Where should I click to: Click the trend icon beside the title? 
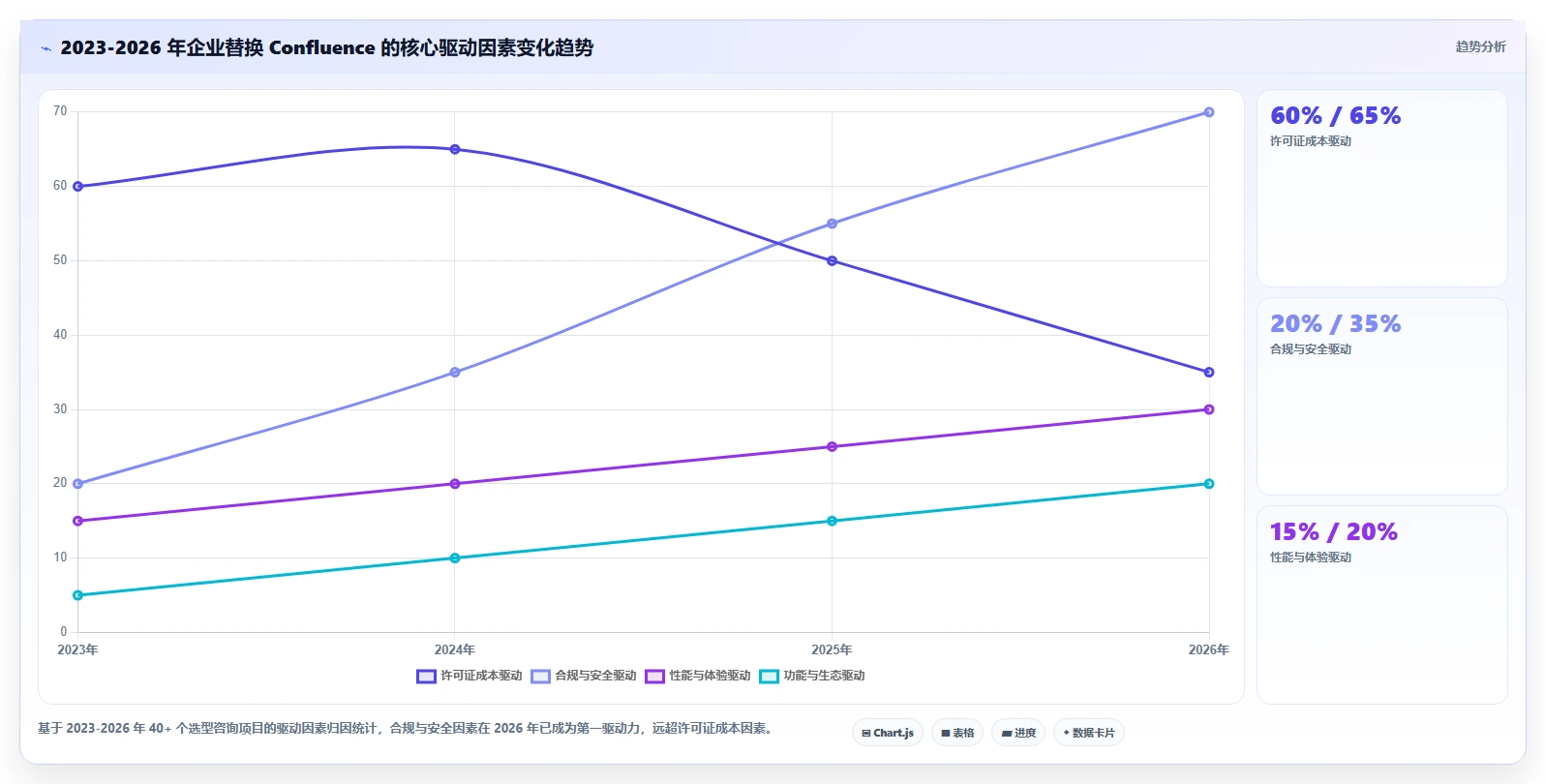click(x=45, y=48)
